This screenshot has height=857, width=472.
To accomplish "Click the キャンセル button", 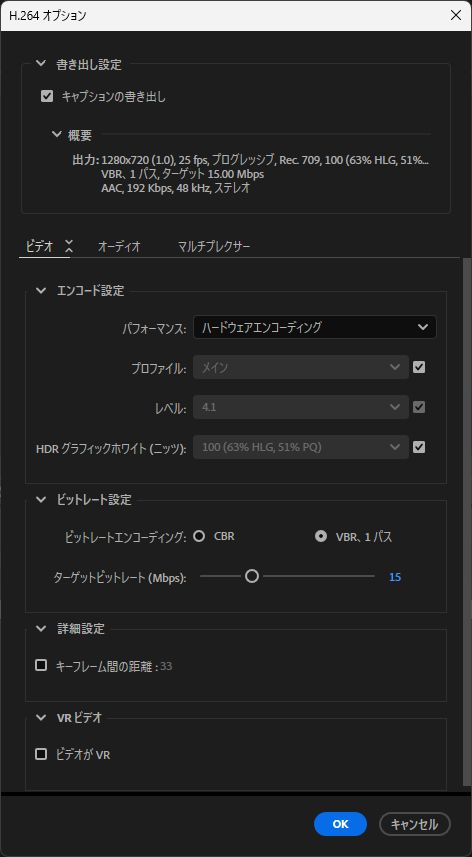I will coord(415,824).
